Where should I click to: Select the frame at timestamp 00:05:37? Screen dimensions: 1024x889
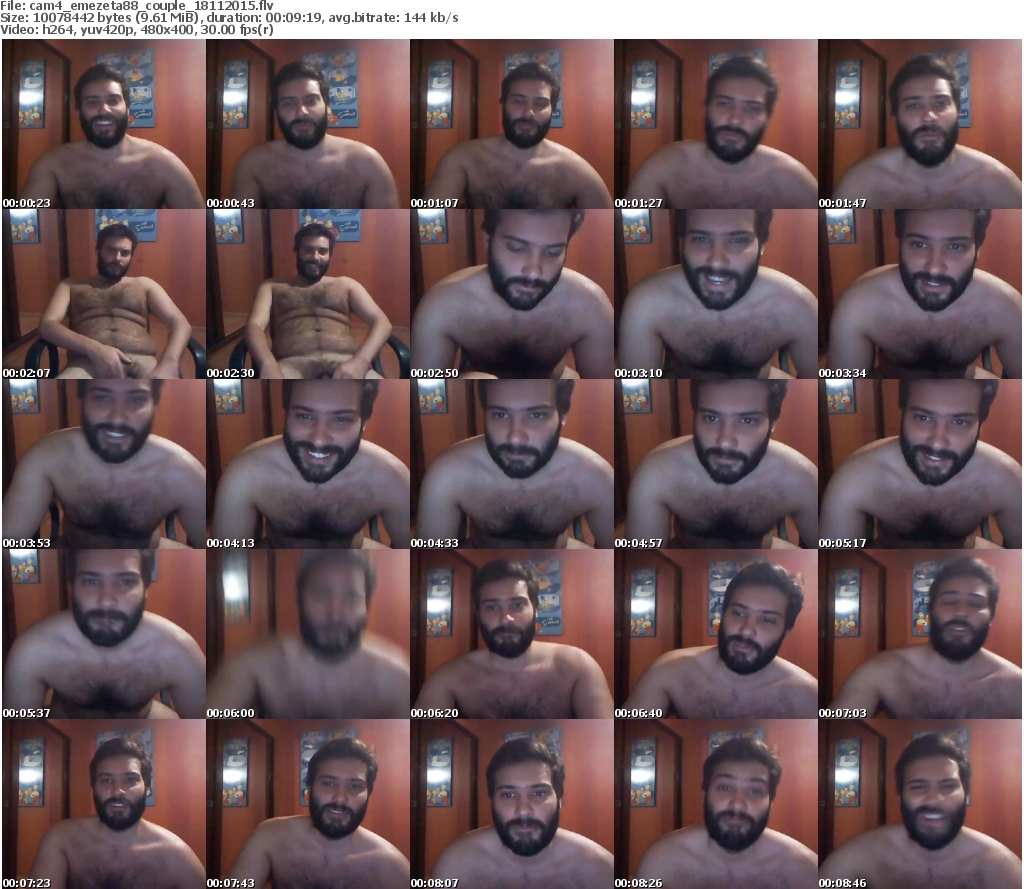[x=104, y=634]
